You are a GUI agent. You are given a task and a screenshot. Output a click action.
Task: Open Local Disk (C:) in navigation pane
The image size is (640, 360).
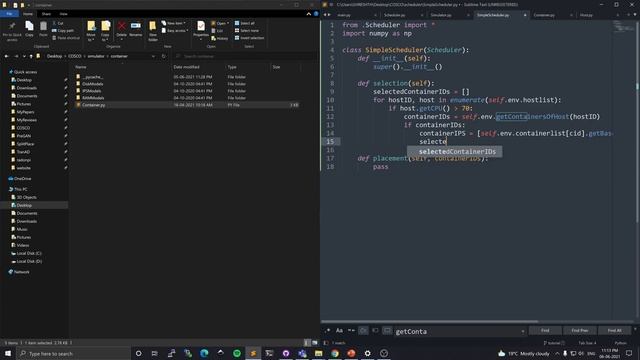pyautogui.click(x=29, y=253)
